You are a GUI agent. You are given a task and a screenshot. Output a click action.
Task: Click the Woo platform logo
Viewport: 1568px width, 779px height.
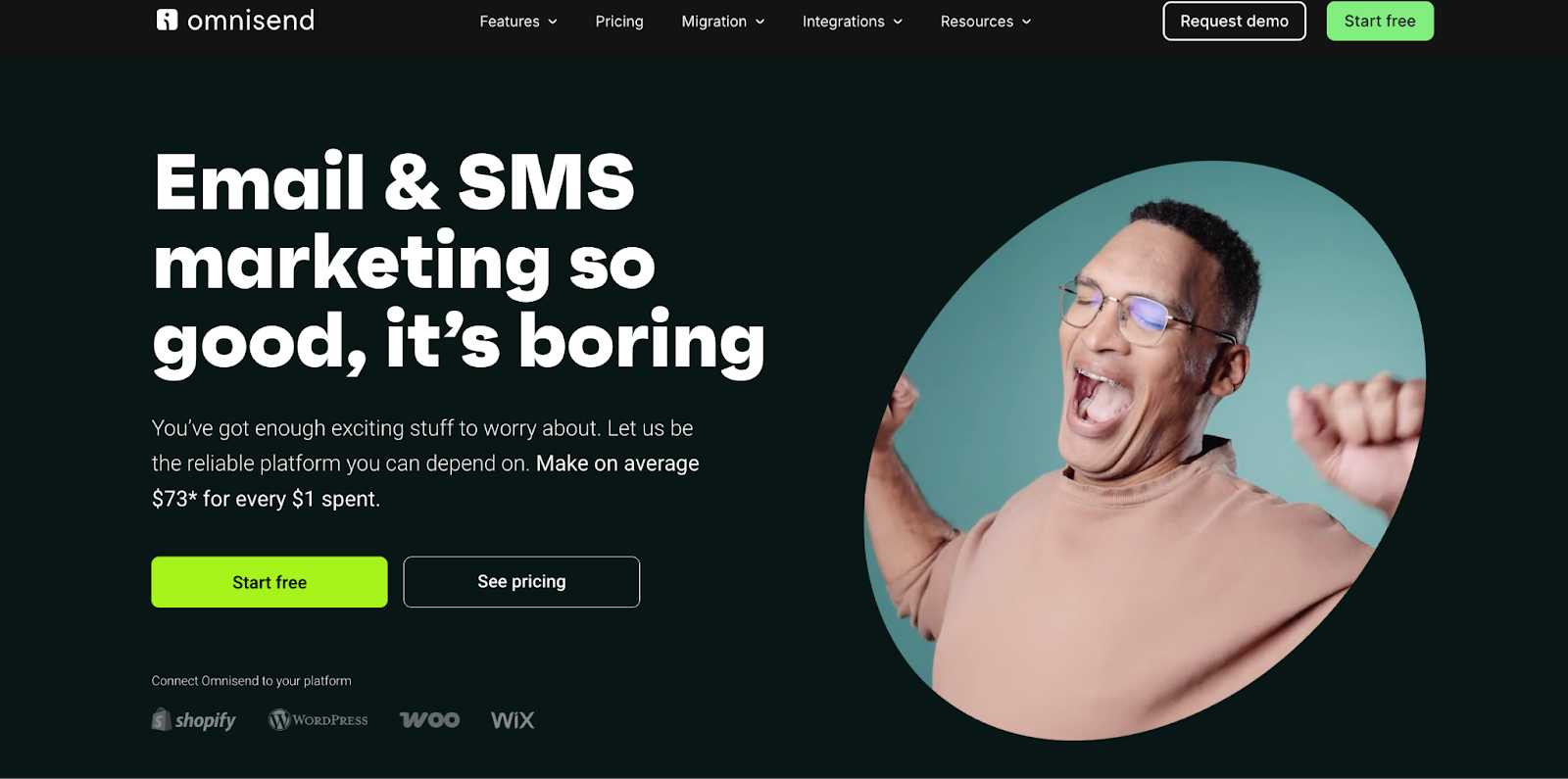click(x=430, y=720)
